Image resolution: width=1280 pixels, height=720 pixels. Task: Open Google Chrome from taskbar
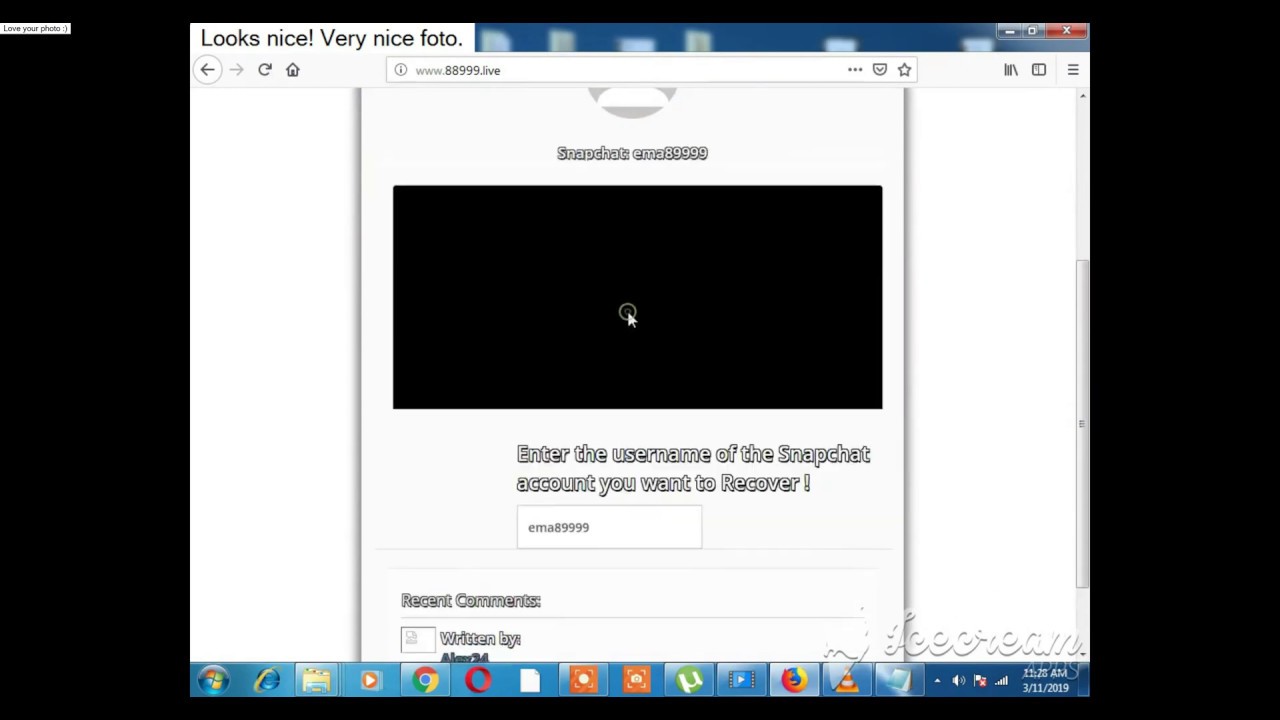pos(425,681)
